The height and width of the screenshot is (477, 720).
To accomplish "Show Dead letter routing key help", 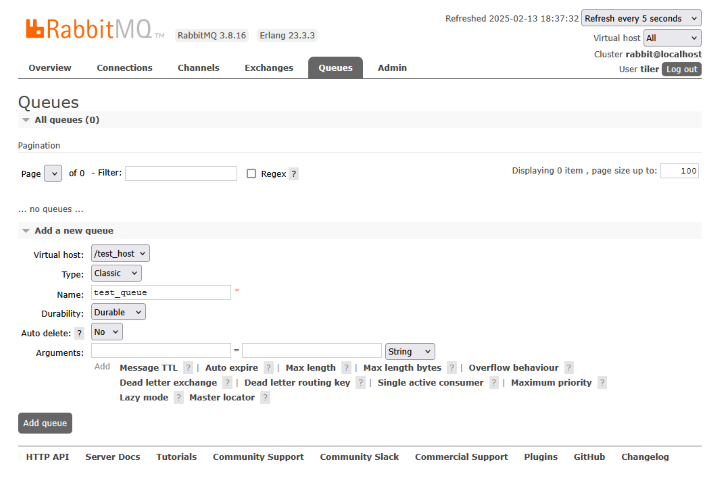I will [360, 382].
